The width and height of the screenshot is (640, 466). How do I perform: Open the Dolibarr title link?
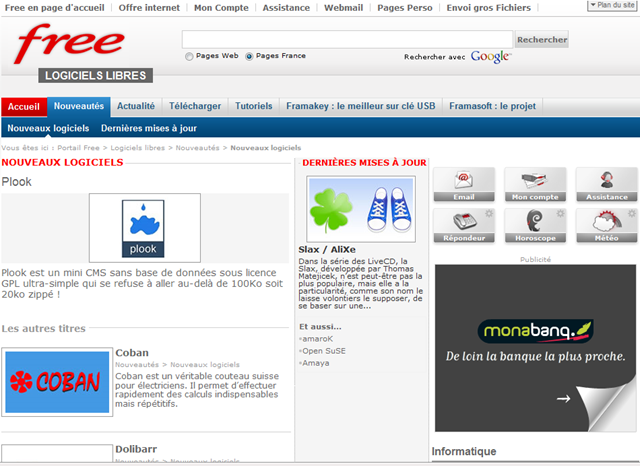tap(136, 449)
